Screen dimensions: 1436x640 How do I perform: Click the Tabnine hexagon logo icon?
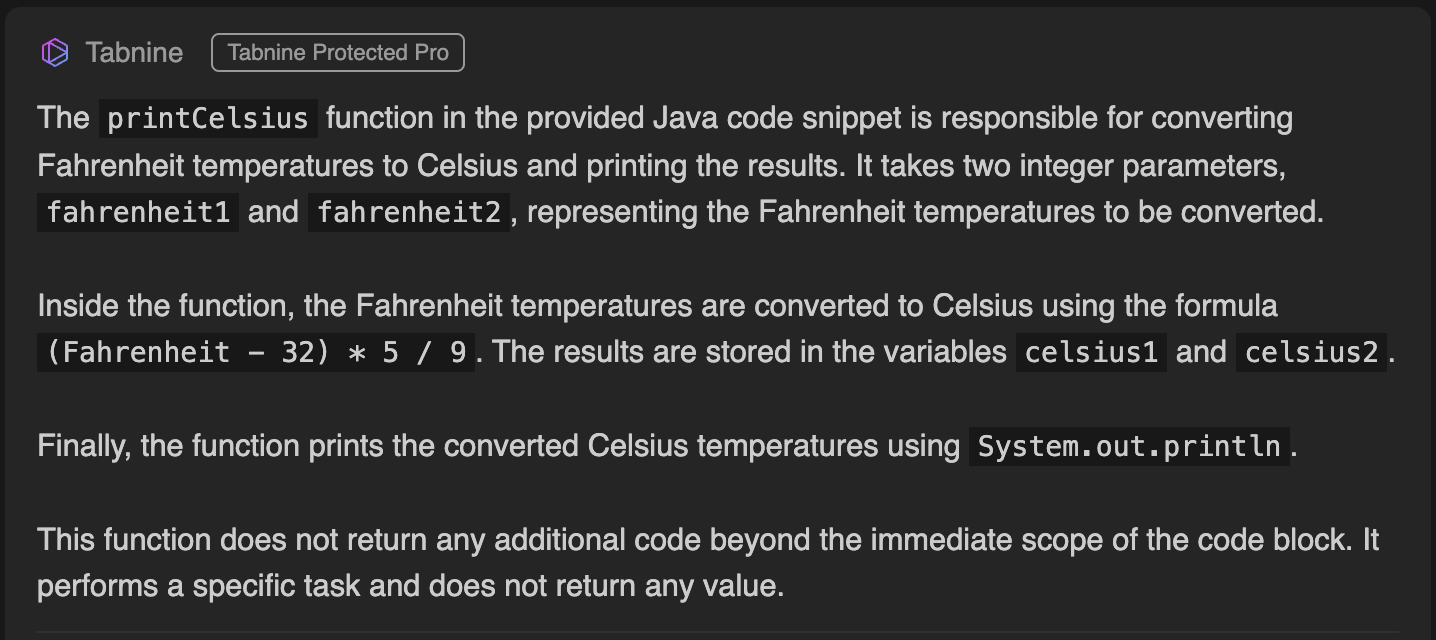(x=55, y=53)
